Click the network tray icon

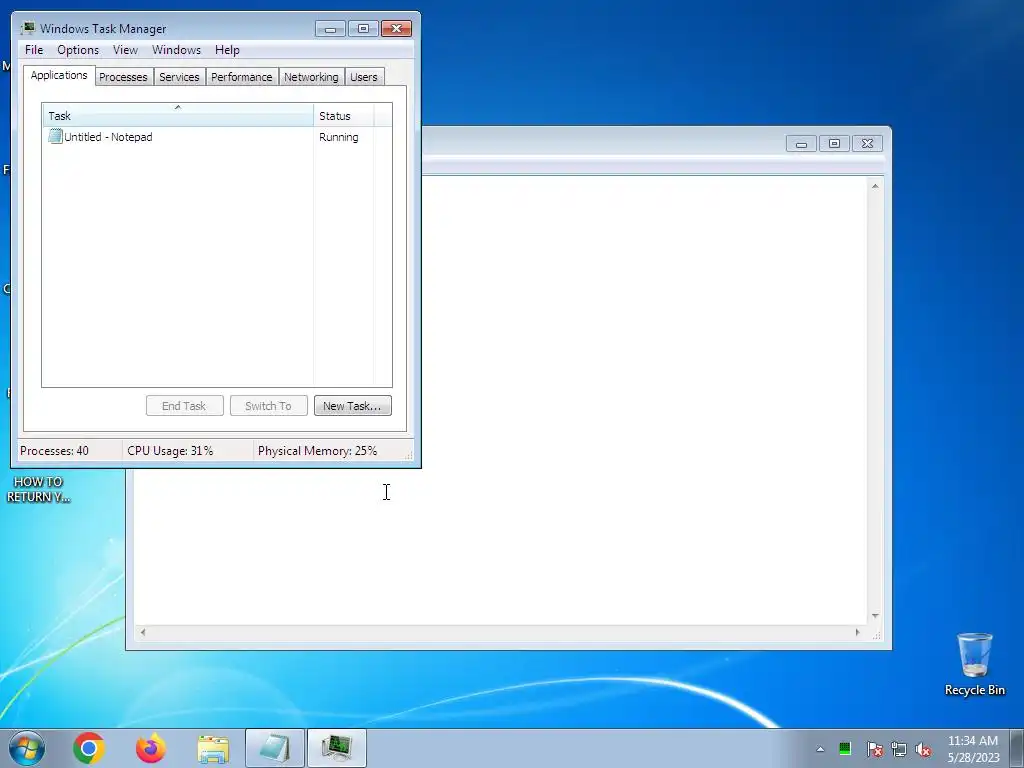pos(899,749)
